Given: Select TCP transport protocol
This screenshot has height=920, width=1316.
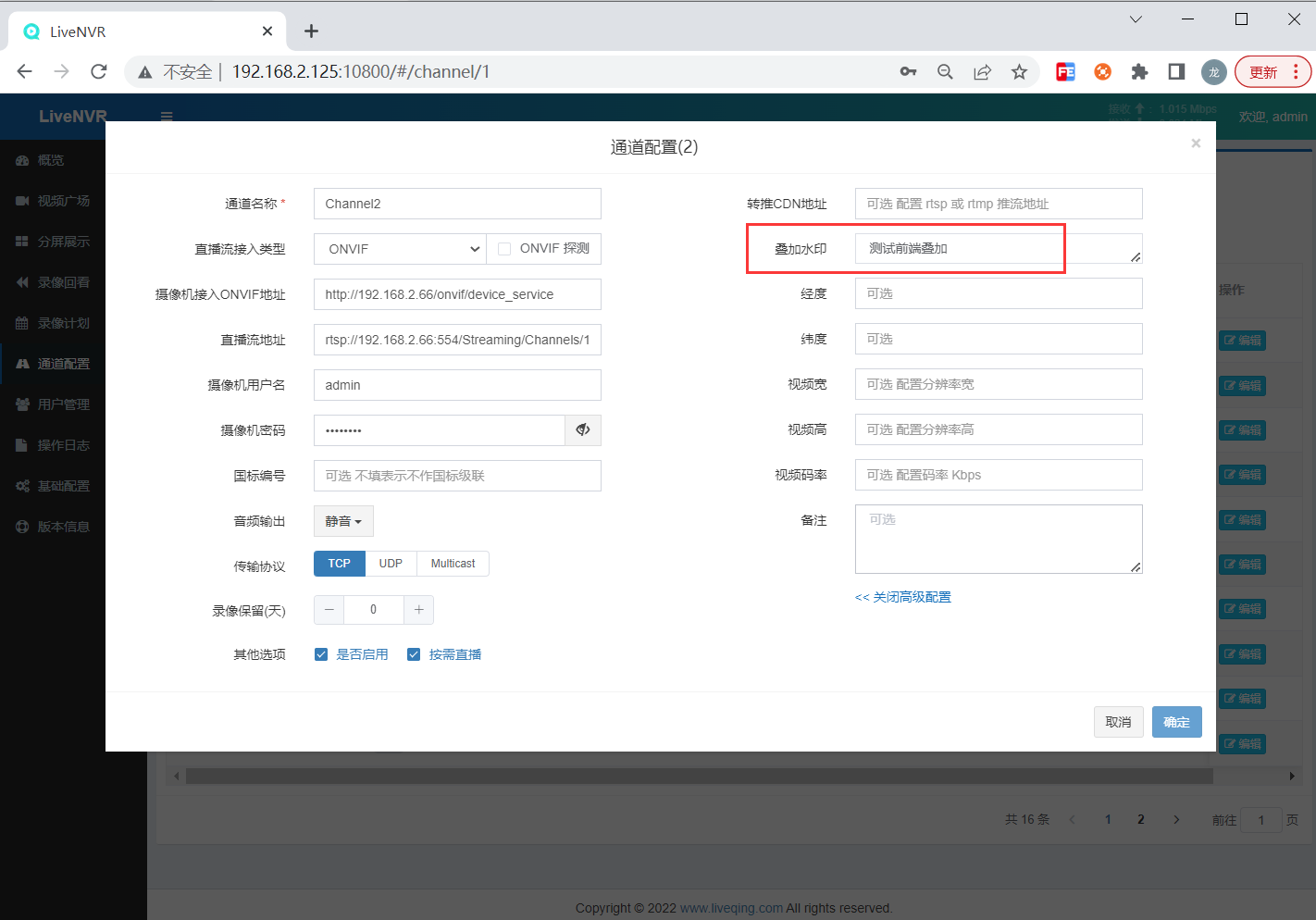Looking at the screenshot, I should pyautogui.click(x=340, y=564).
